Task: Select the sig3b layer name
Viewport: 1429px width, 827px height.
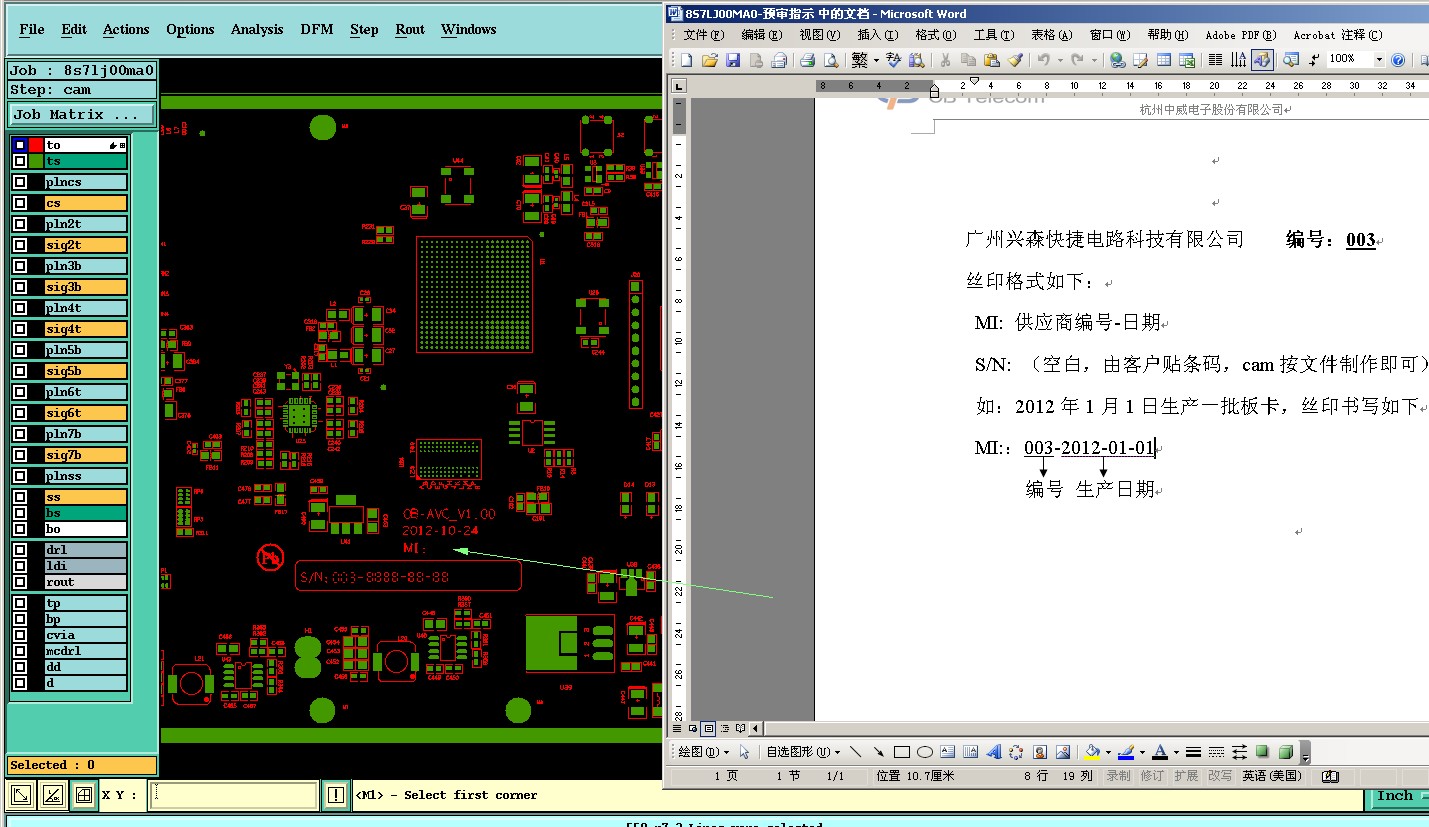Action: point(85,287)
